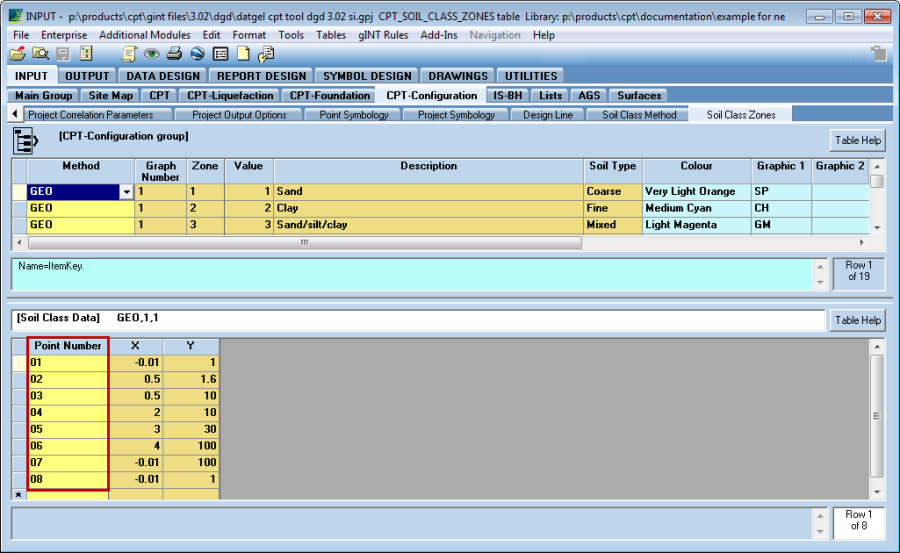Image resolution: width=900 pixels, height=553 pixels.
Task: Open the Method dropdown for the first GEO row
Action: [x=125, y=191]
